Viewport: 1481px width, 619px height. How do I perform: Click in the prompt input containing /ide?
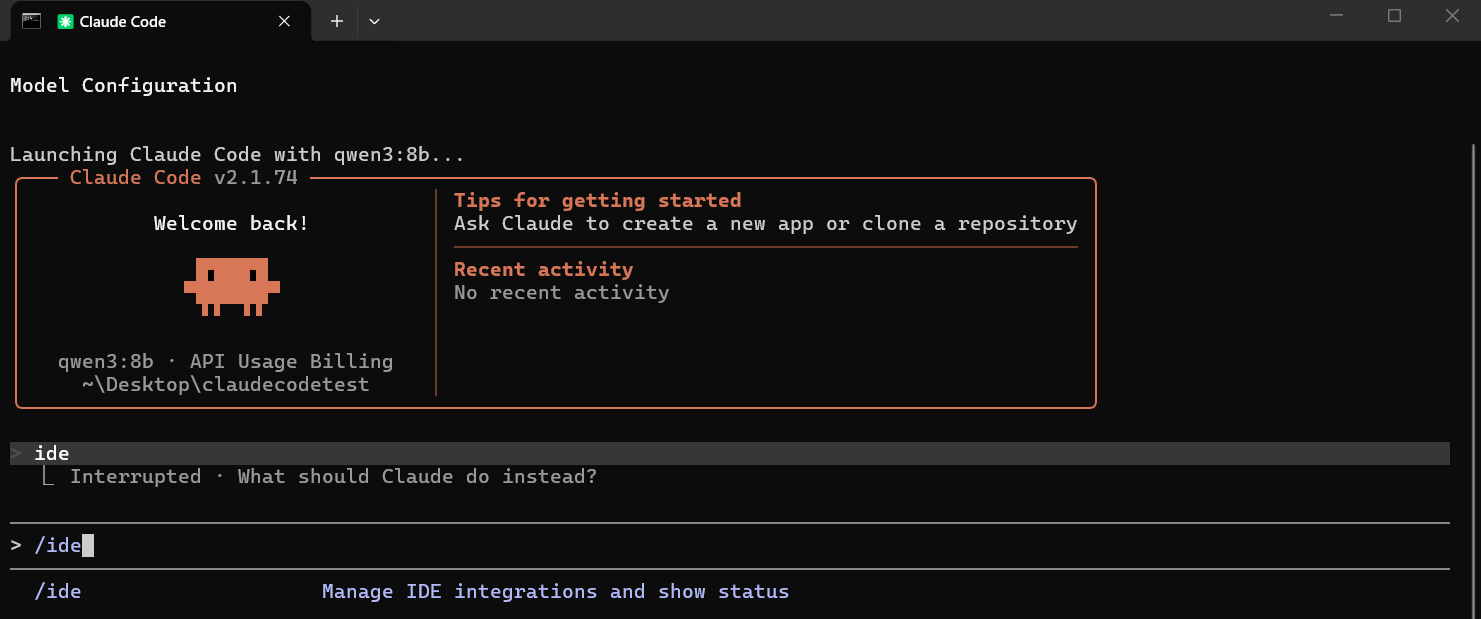[730, 545]
